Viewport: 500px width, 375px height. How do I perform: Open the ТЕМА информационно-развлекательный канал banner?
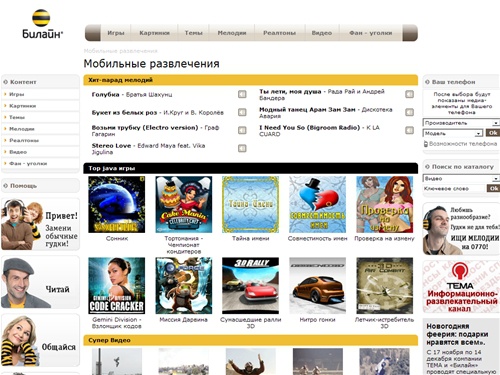[461, 287]
